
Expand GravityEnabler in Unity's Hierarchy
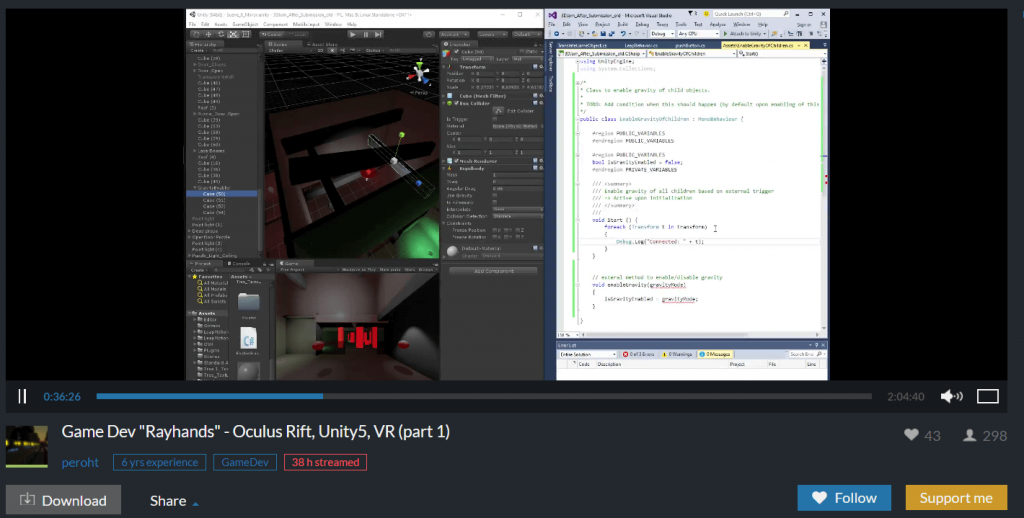click(195, 187)
